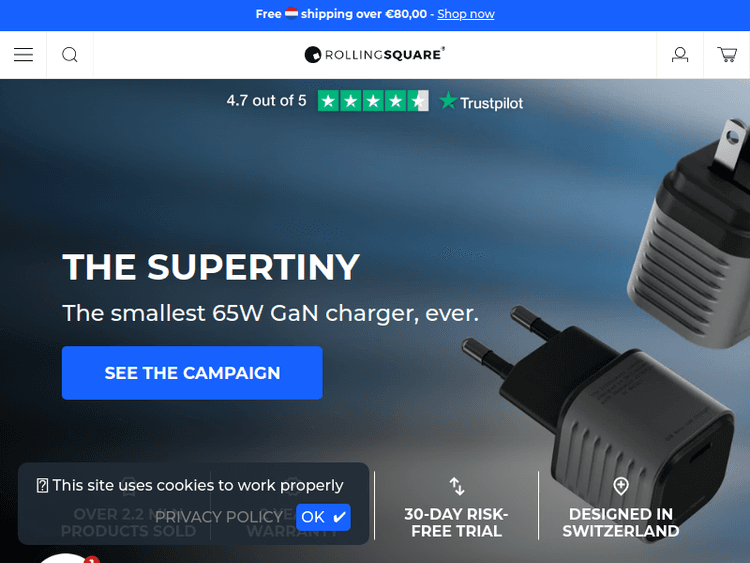Click the DESIGNED IN SWITZERLAND label
750x563 pixels.
coord(621,522)
